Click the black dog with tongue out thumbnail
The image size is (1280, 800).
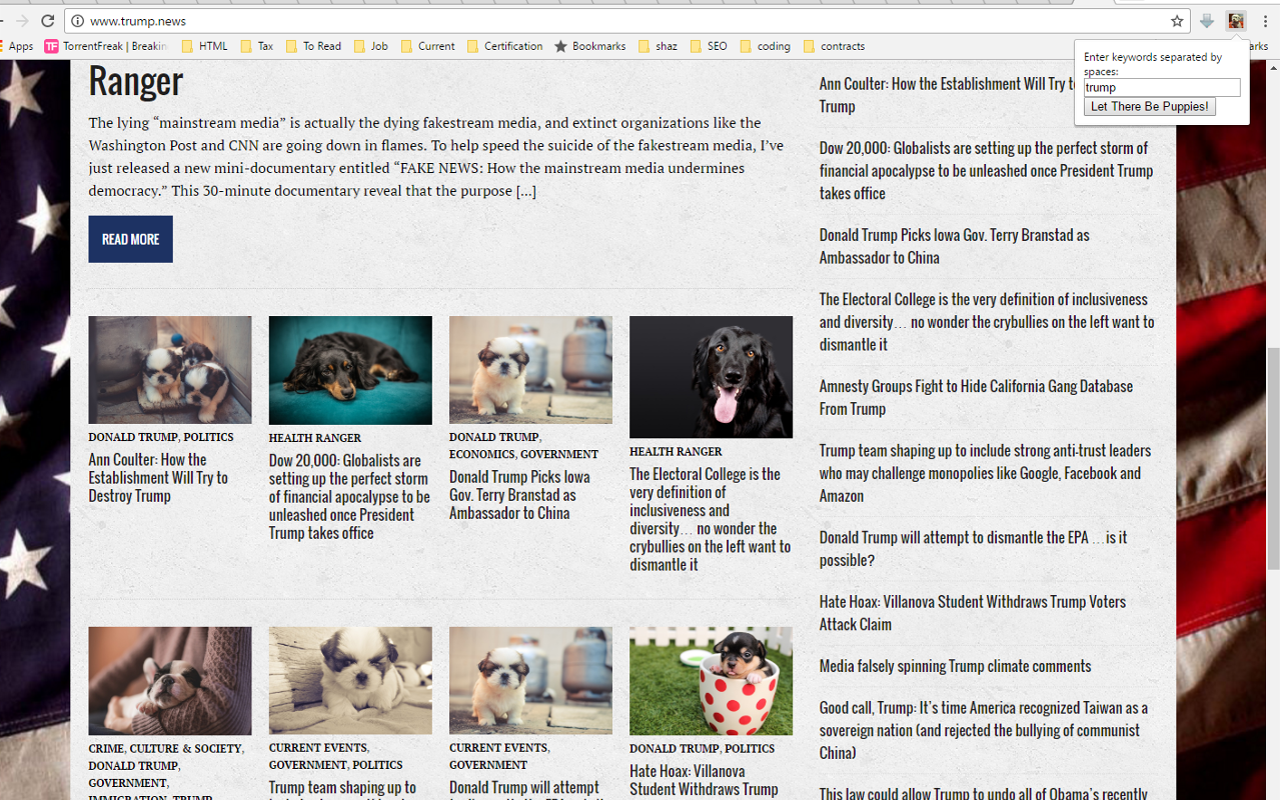click(x=711, y=377)
